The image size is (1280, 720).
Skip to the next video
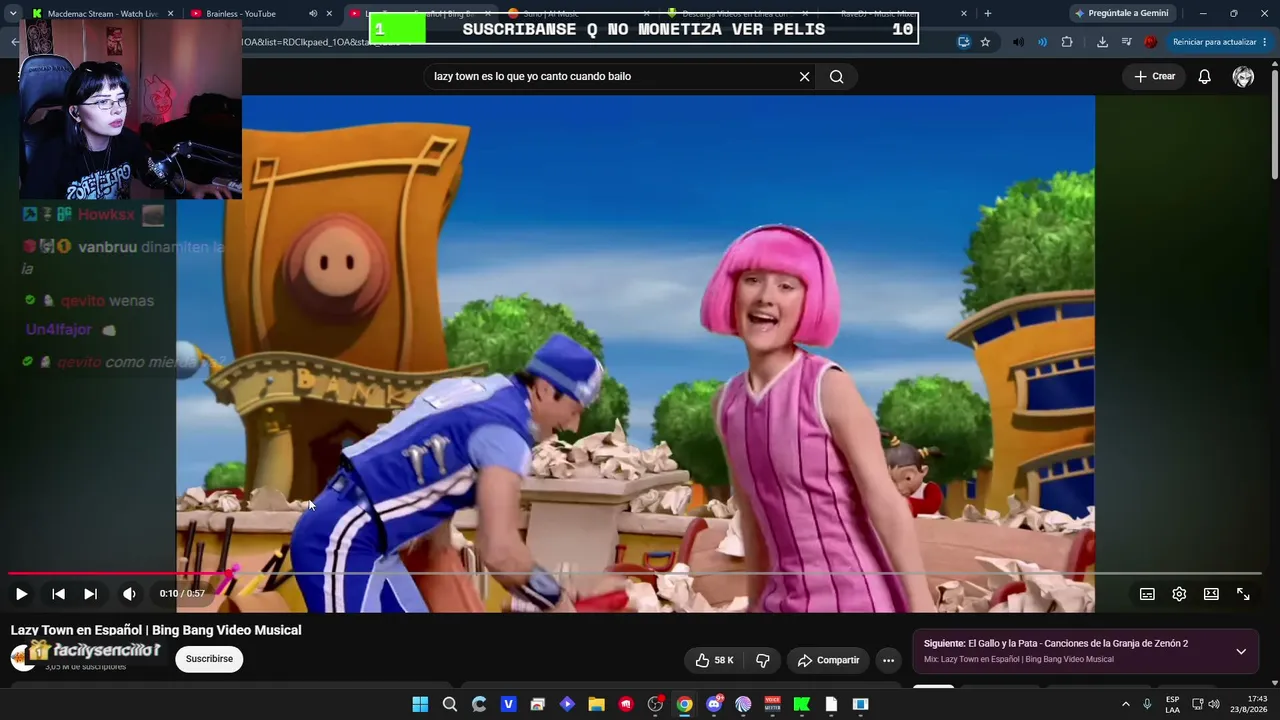coord(90,594)
